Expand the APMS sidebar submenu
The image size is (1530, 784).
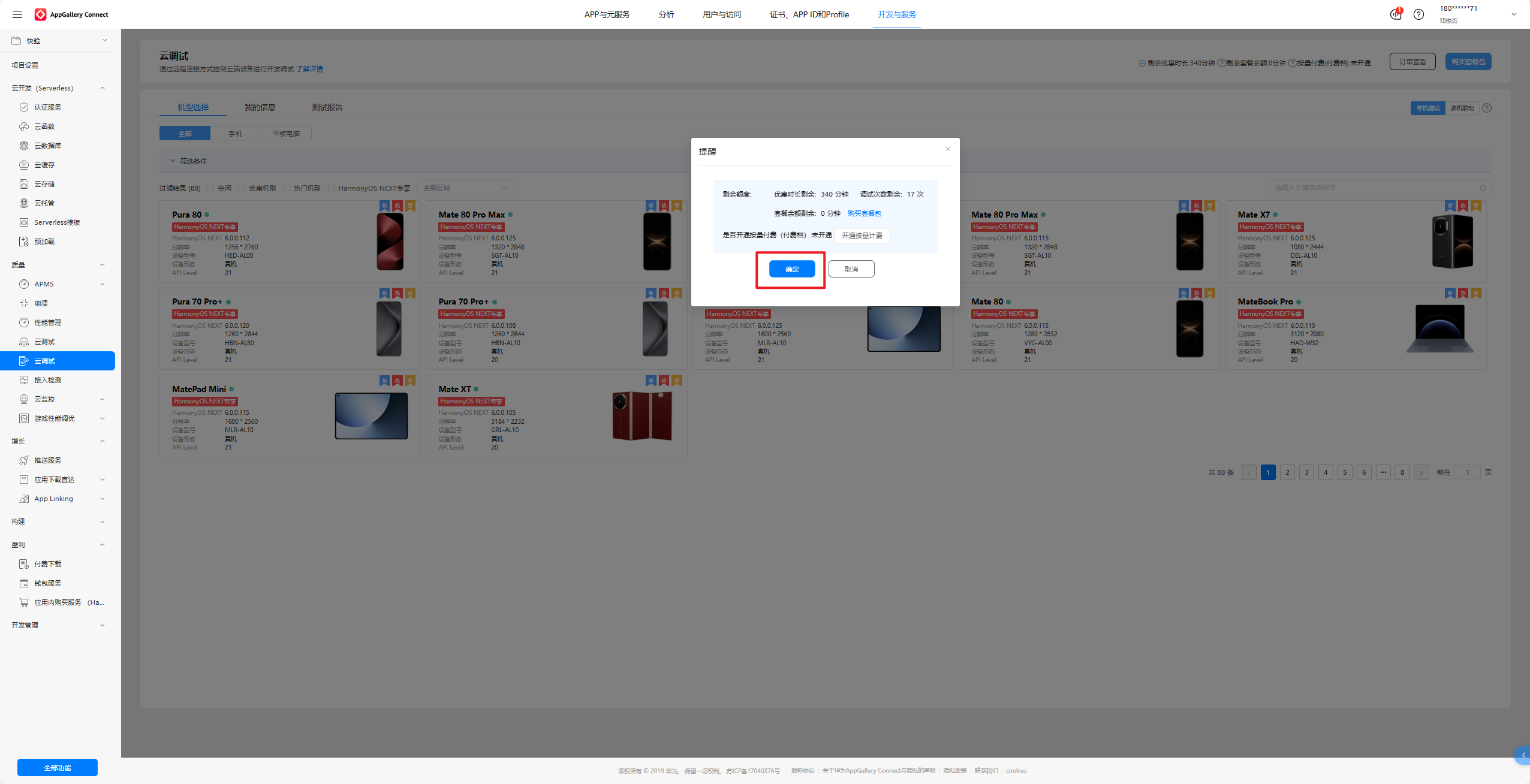(x=103, y=284)
